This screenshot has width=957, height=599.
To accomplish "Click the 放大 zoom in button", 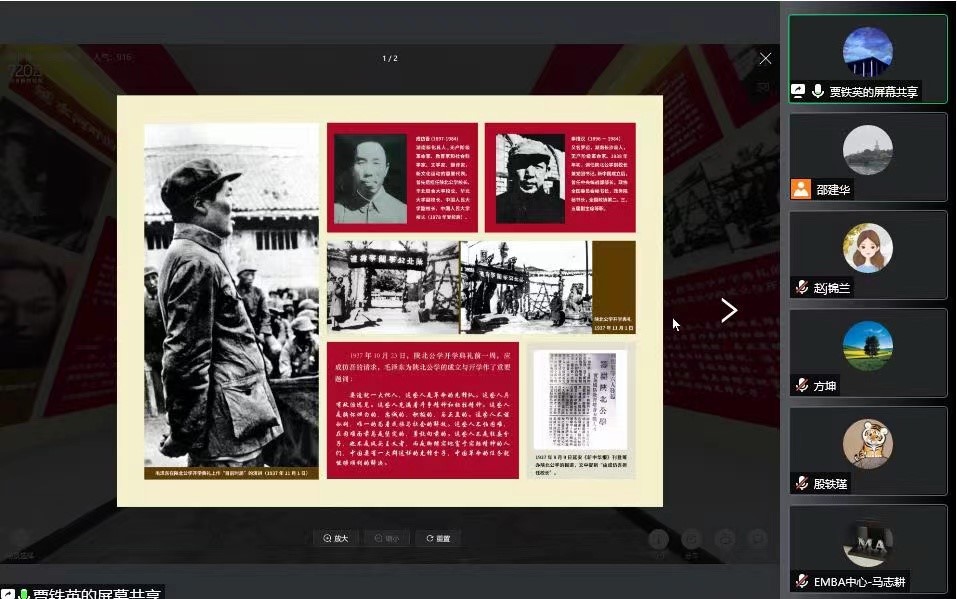I will (x=335, y=538).
